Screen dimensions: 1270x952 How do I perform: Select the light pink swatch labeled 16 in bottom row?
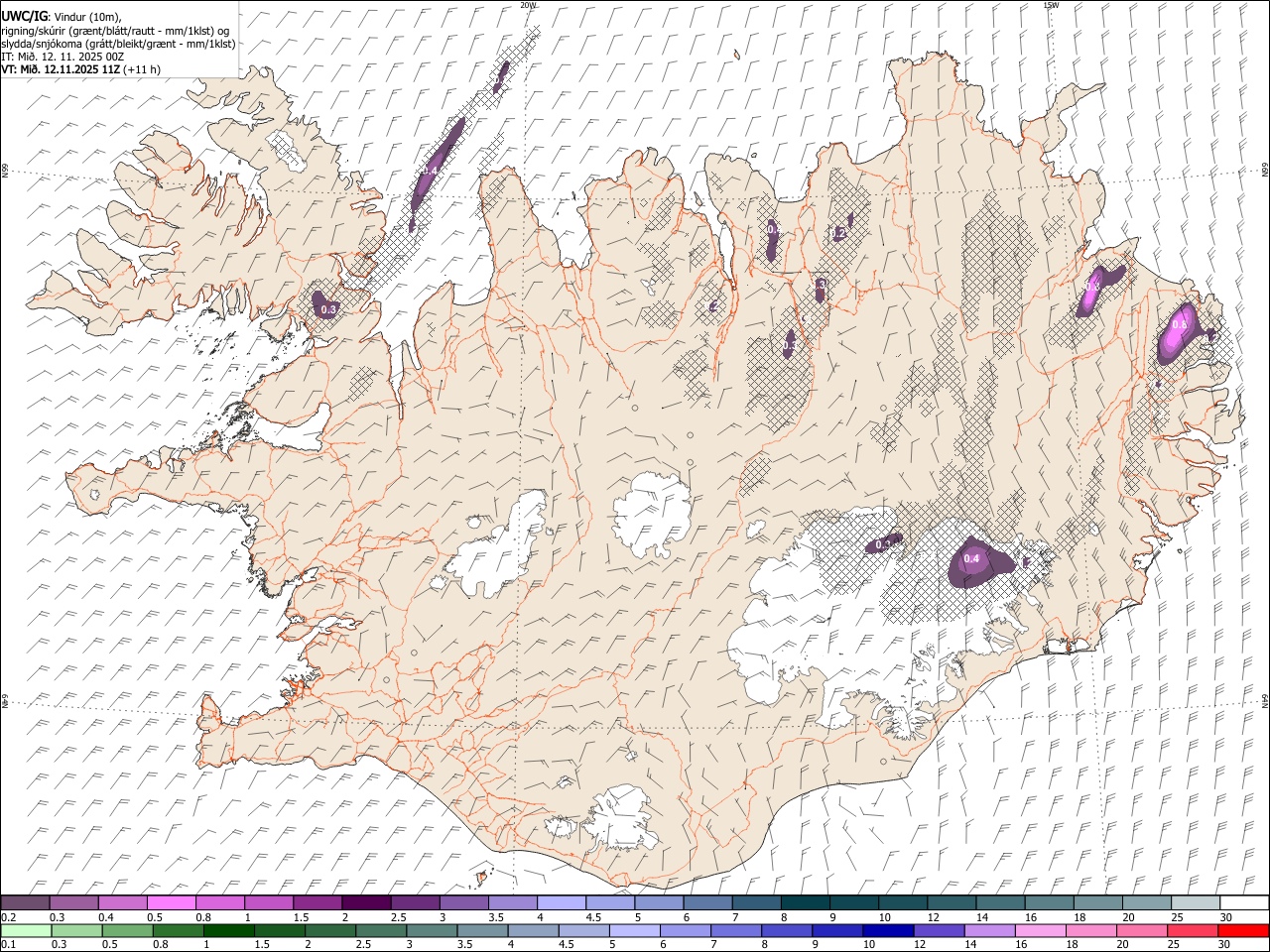click(x=1042, y=930)
